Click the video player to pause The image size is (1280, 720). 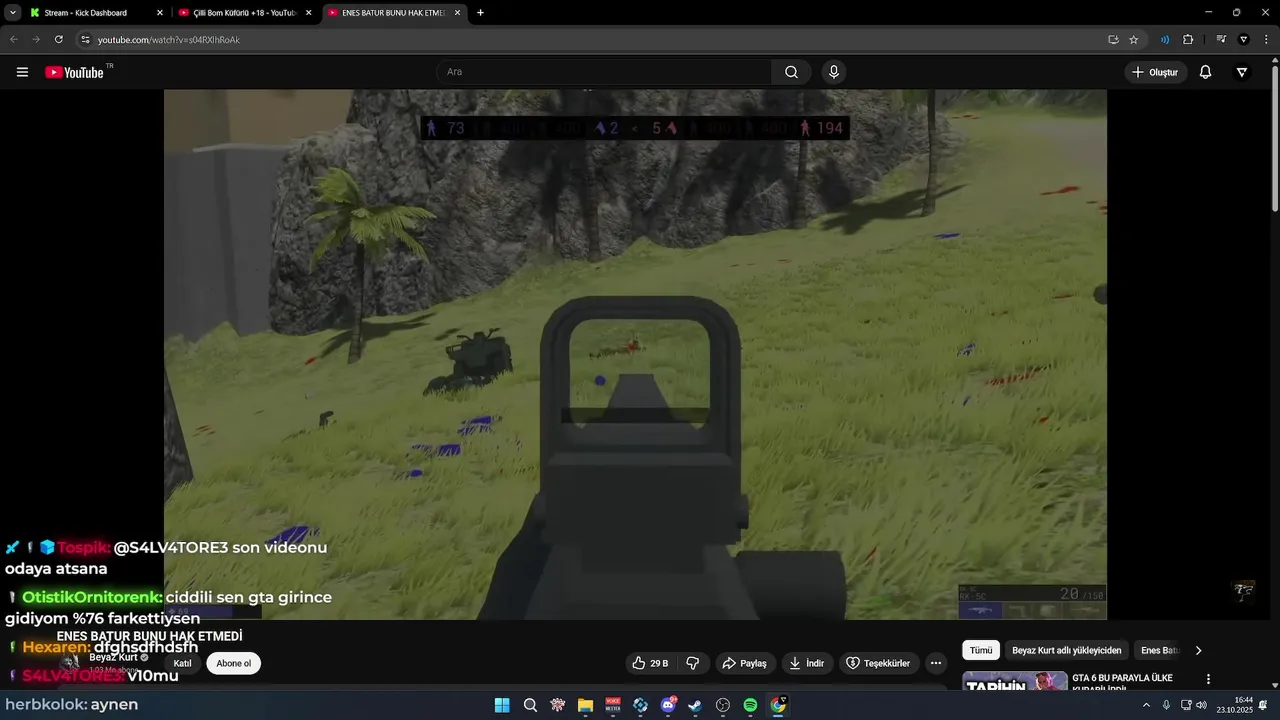635,354
